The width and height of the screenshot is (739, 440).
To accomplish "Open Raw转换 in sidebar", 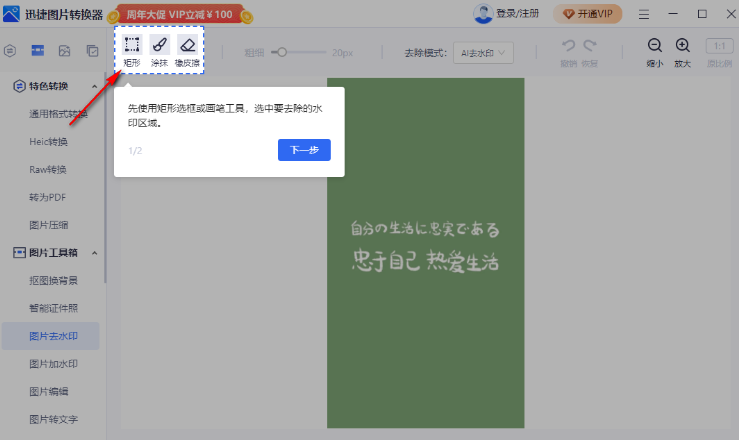I will (48, 170).
